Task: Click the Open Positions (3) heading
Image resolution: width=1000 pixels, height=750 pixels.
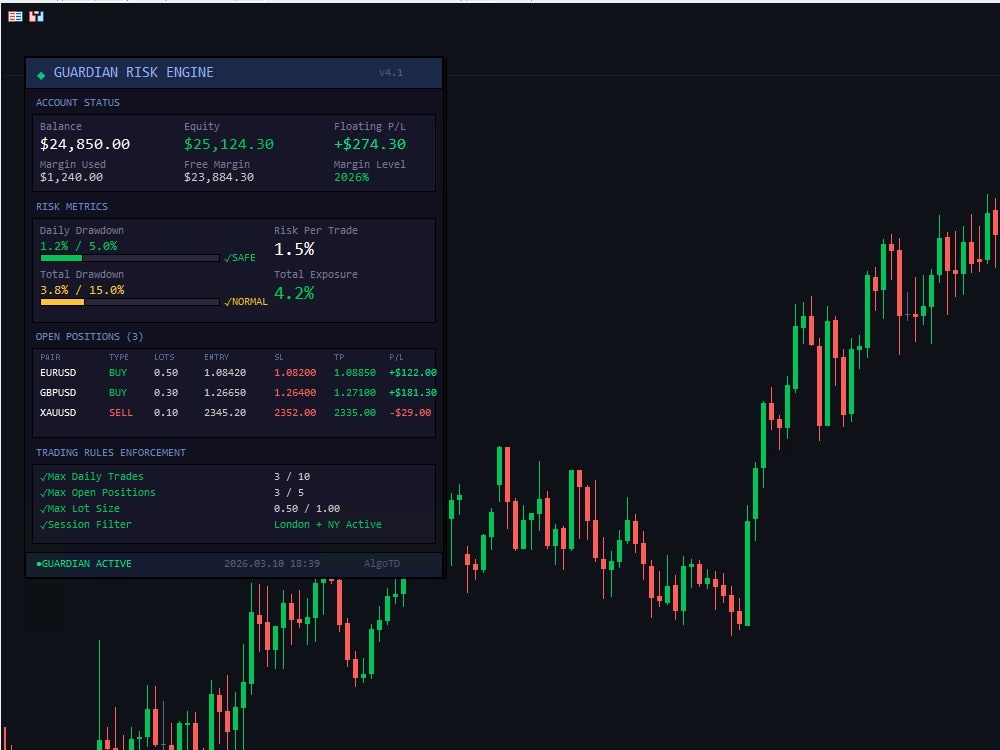Action: (x=89, y=337)
